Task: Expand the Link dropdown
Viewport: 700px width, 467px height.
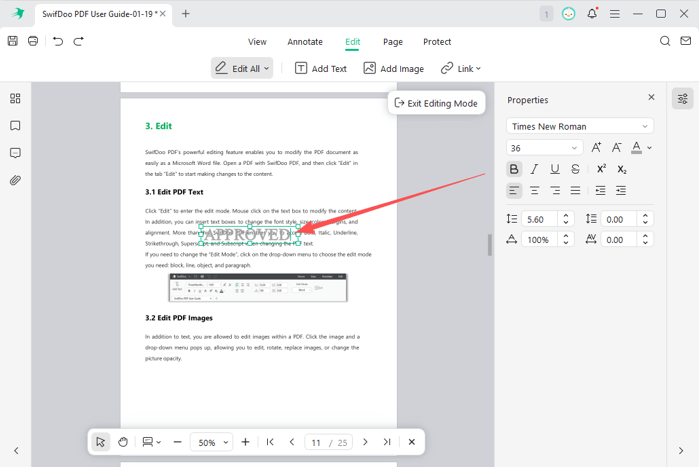Action: pyautogui.click(x=478, y=69)
